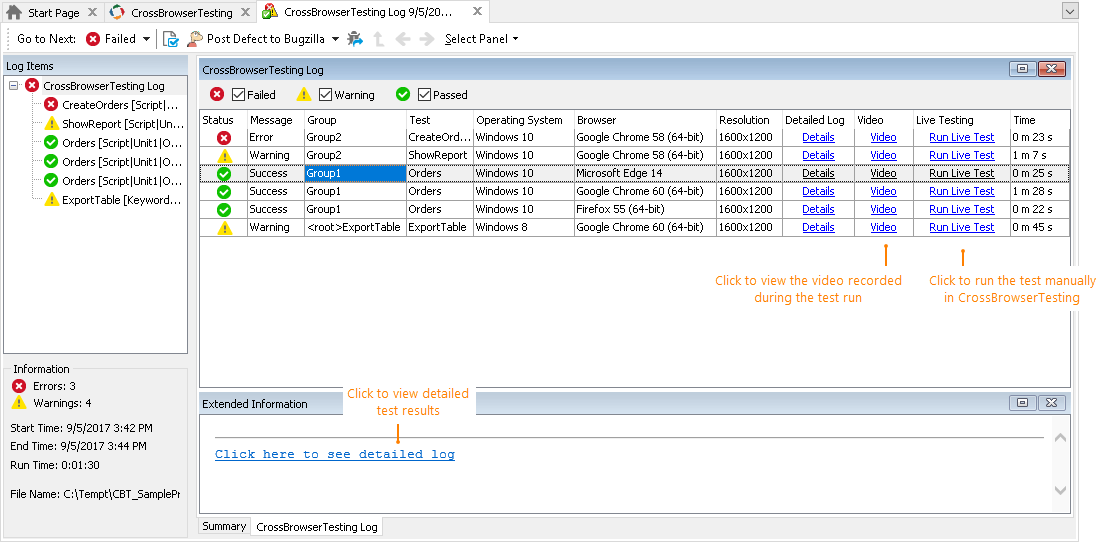Click the back arrow toolbar icon
Image resolution: width=1113 pixels, height=542 pixels.
403,39
